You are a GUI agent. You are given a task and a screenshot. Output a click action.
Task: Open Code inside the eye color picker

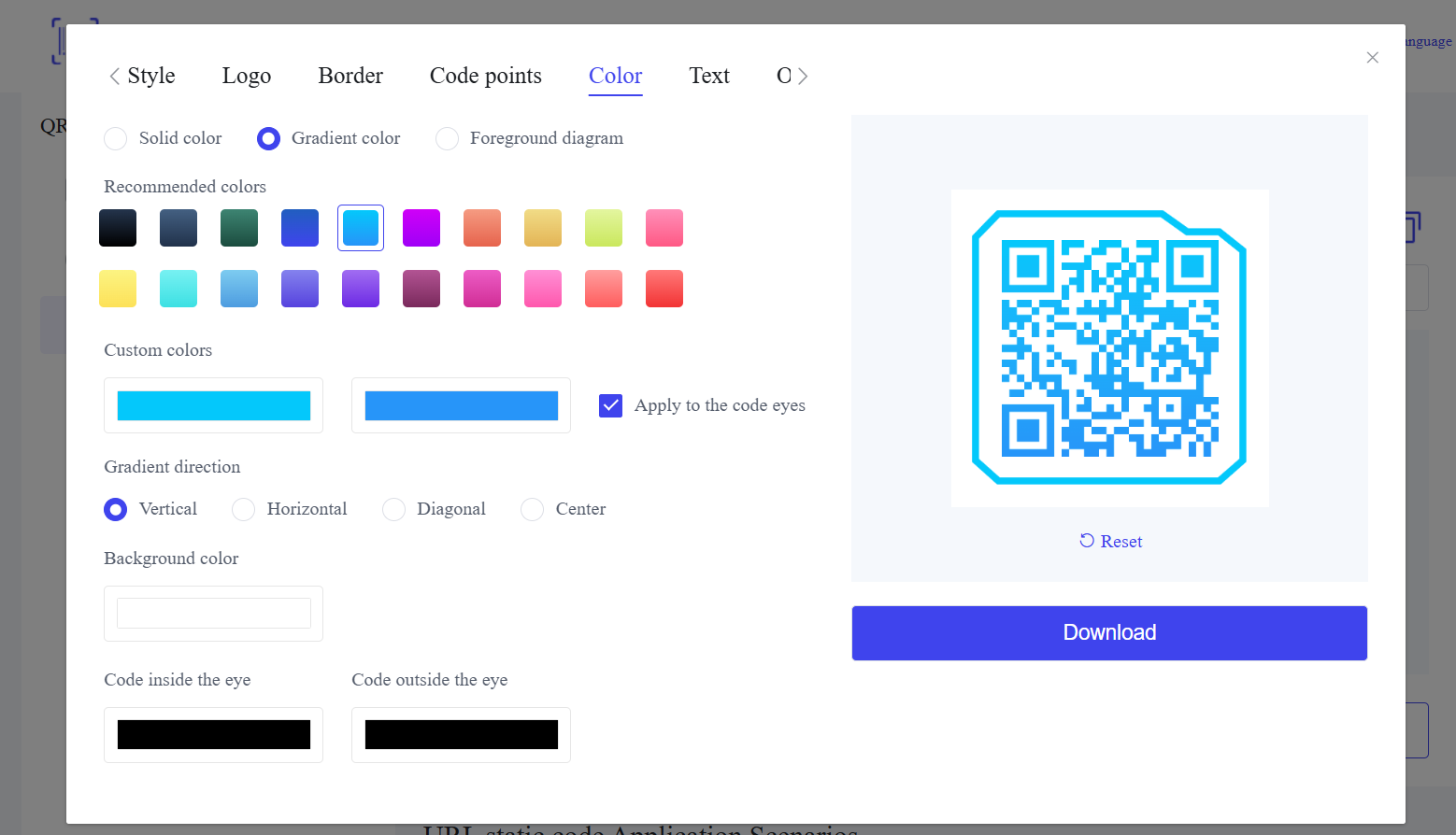213,735
